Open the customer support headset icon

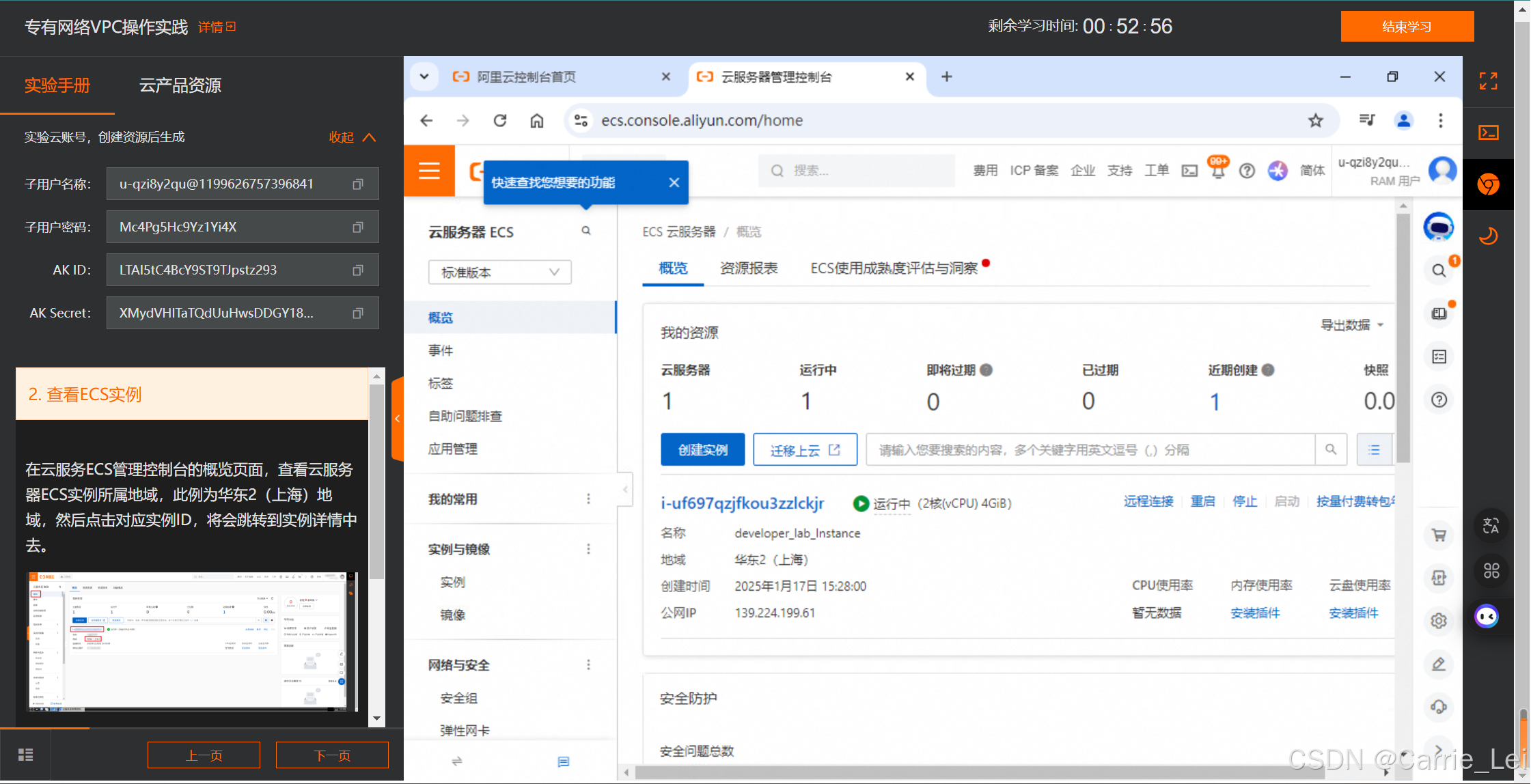(x=1439, y=707)
